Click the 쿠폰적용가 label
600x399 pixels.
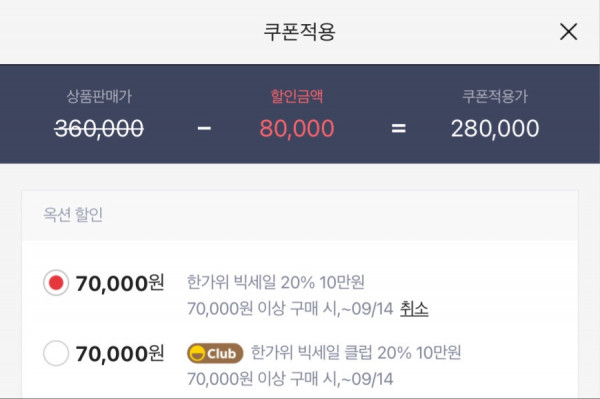pyautogui.click(x=495, y=96)
